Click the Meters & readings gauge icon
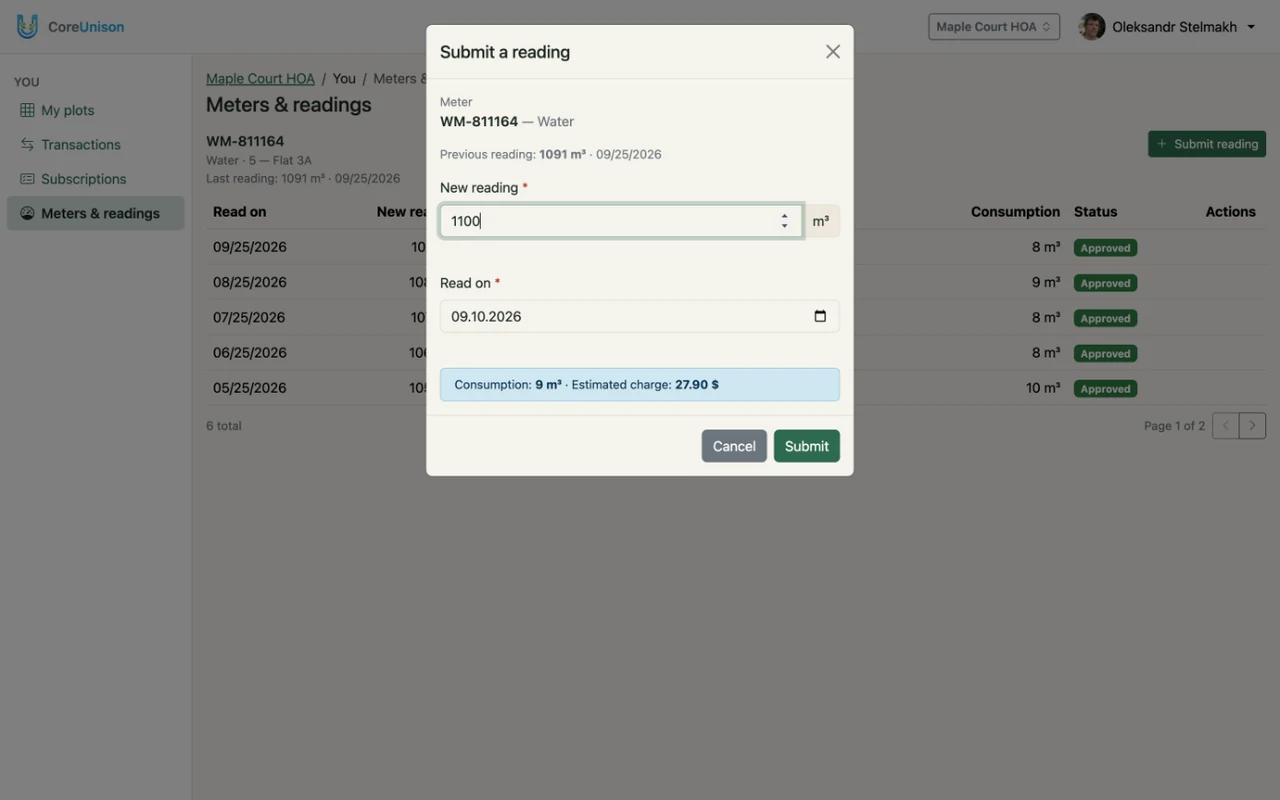This screenshot has height=800, width=1280. click(27, 213)
